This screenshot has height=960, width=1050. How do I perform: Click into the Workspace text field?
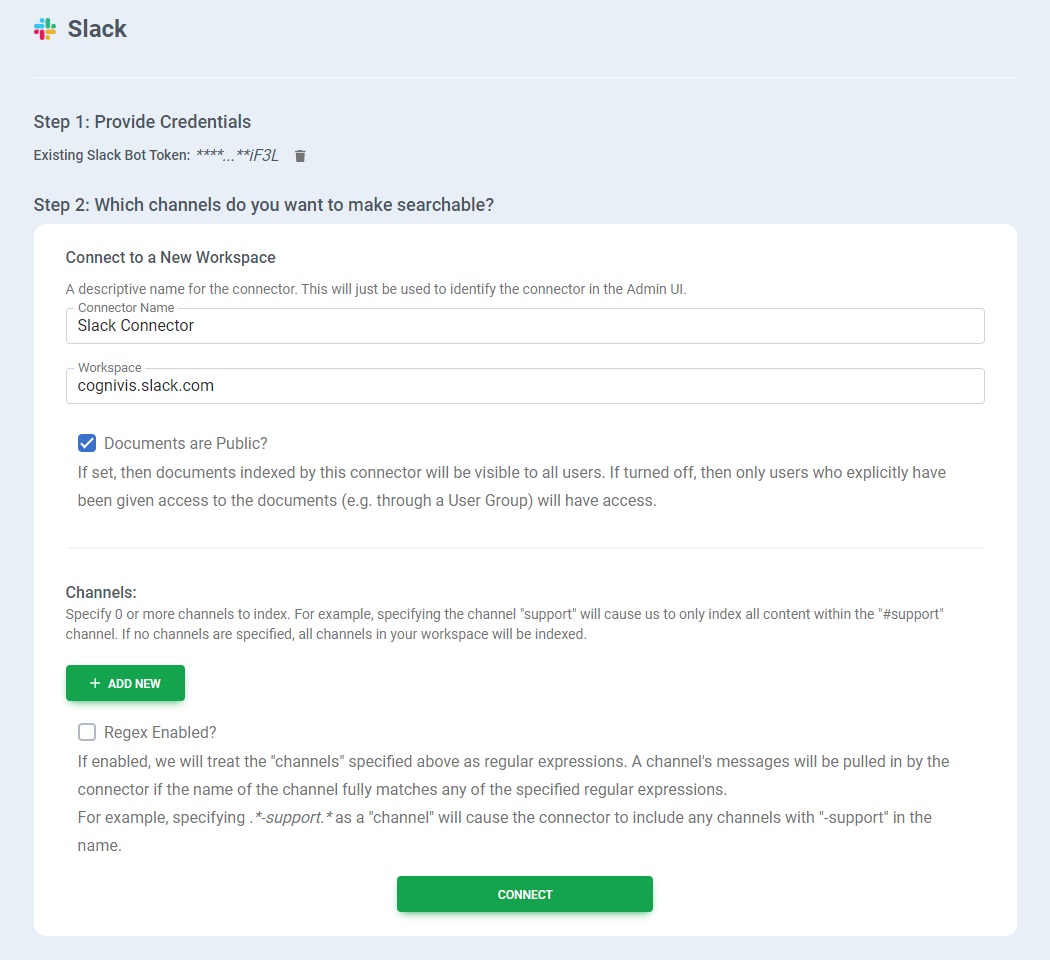(x=525, y=386)
